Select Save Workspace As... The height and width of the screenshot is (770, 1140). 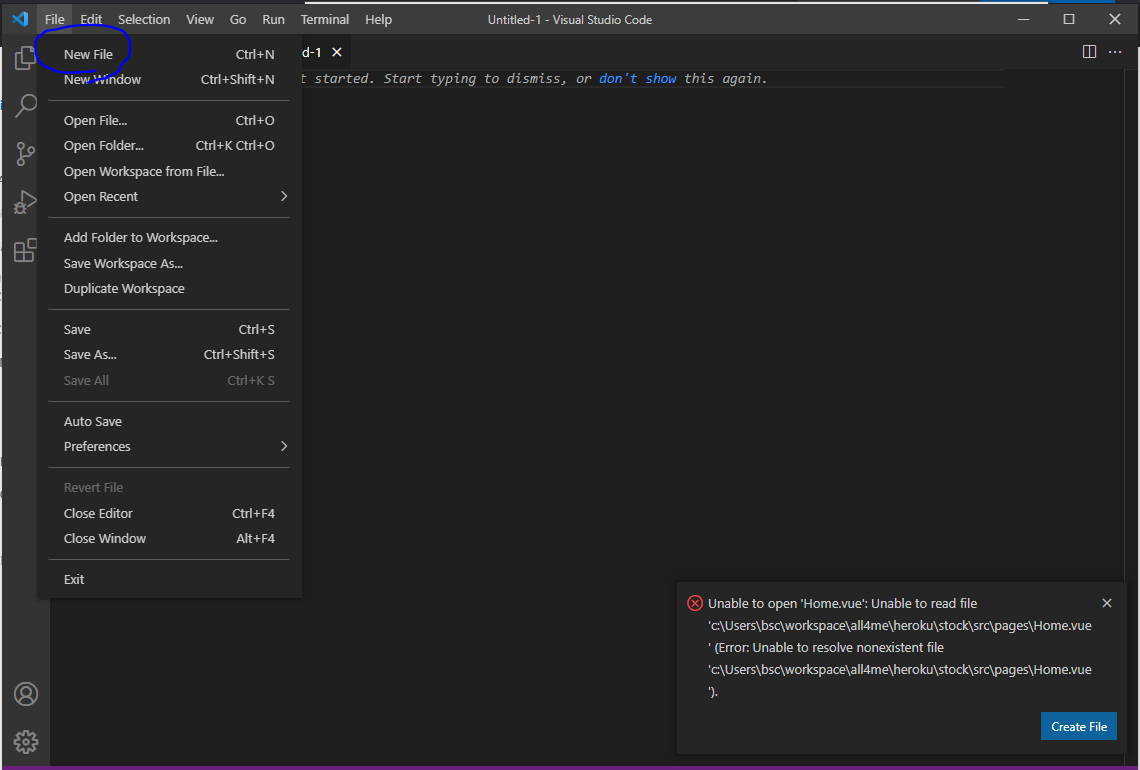(169, 263)
